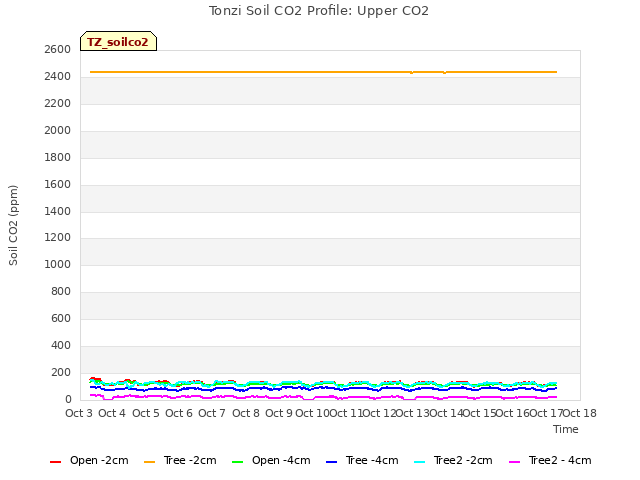
Task: Click the magenta Tree2 - 4cm legend swatch
Action: pos(515,462)
